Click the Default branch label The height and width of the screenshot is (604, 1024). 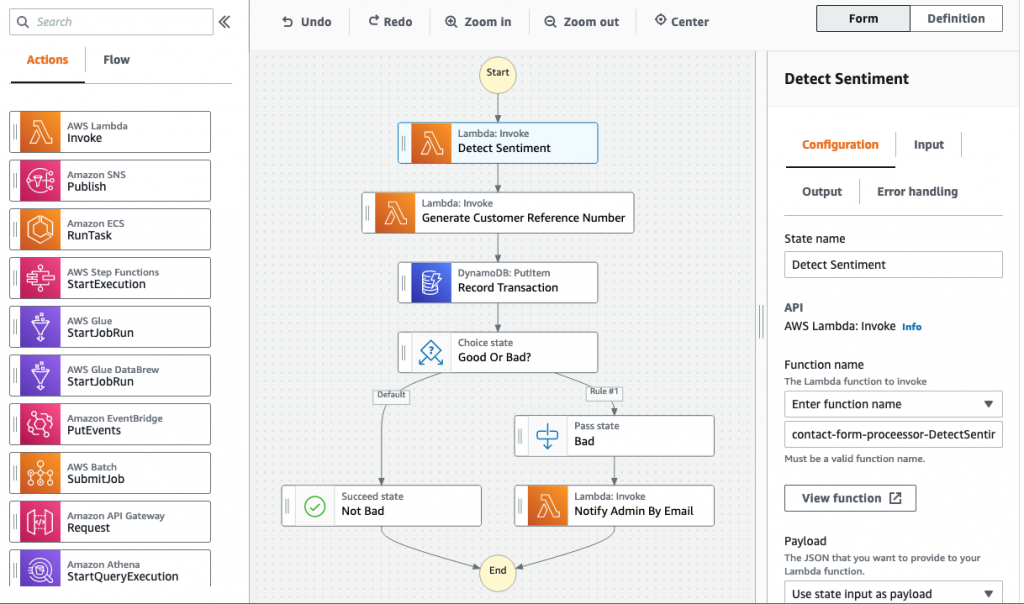click(391, 395)
